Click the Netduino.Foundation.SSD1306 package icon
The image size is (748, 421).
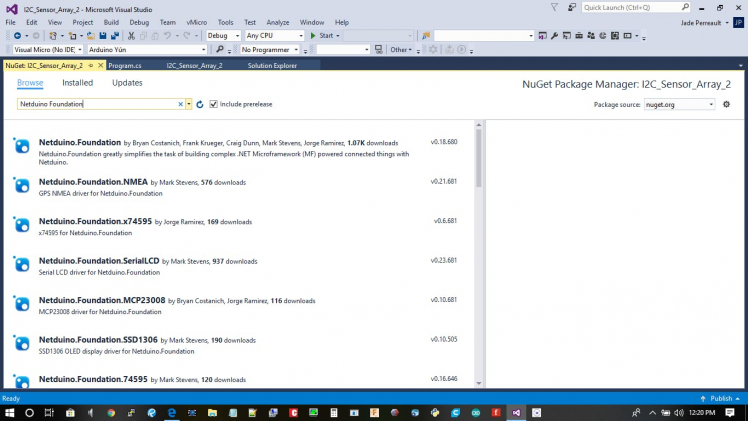[21, 343]
